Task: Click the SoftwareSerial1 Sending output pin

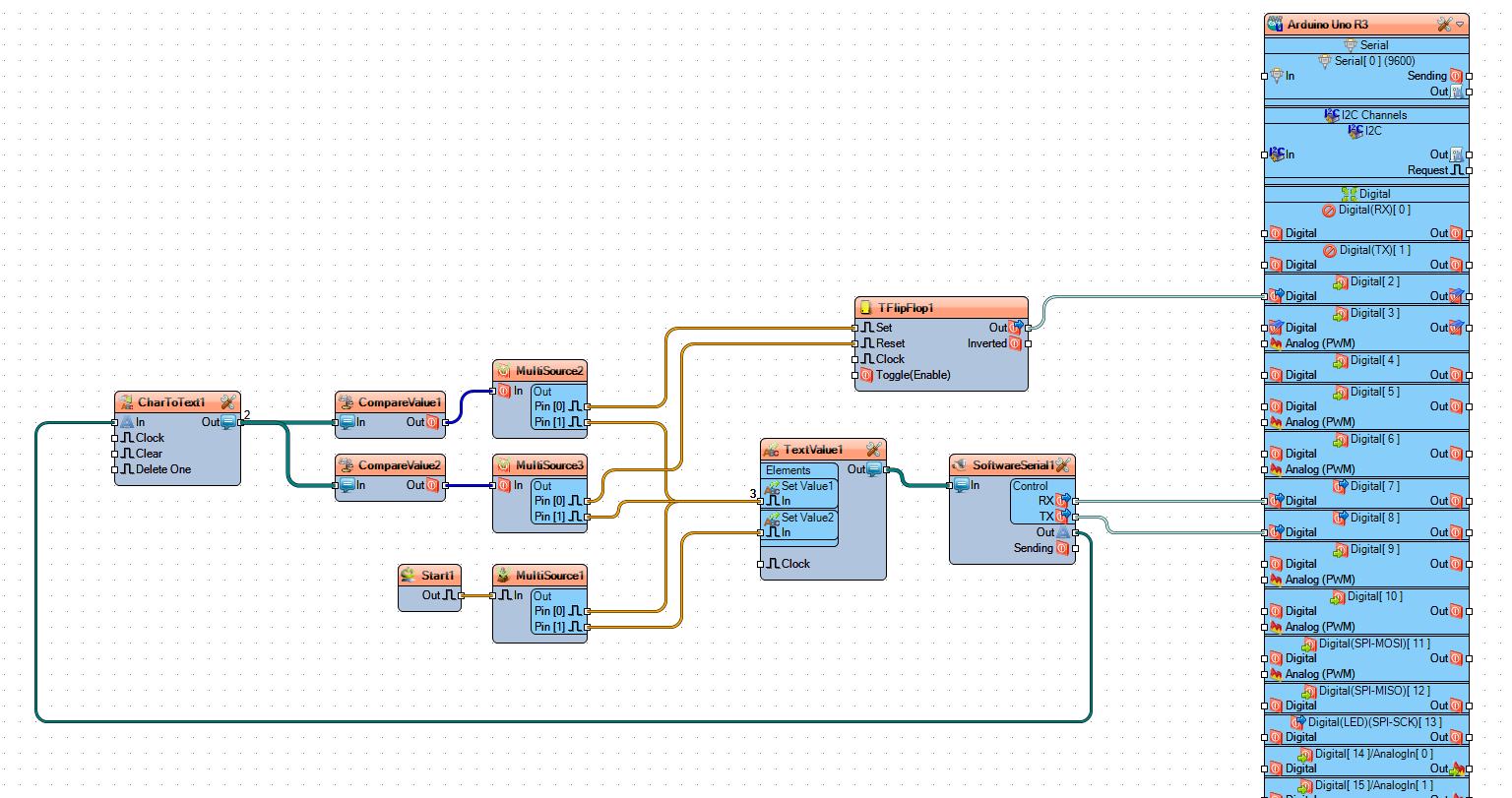Action: coord(1076,548)
